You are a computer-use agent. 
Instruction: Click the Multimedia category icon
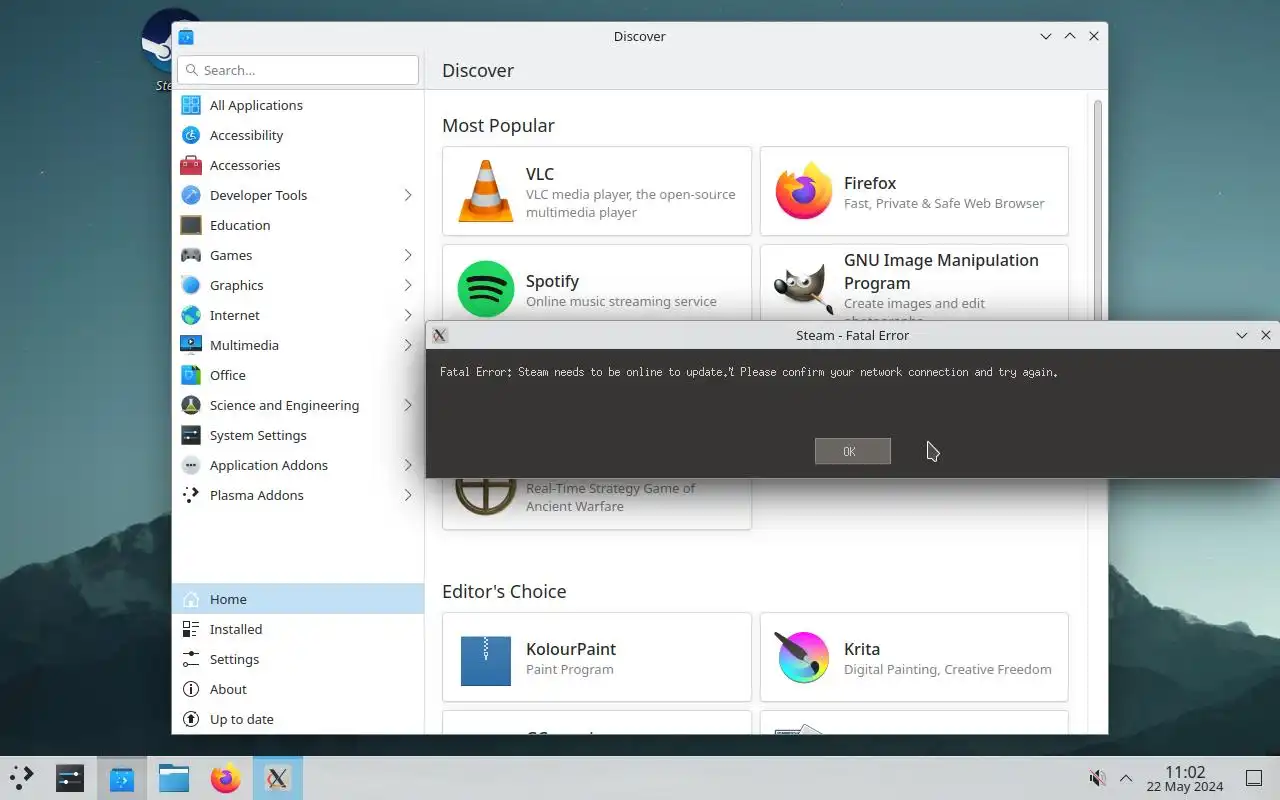pyautogui.click(x=191, y=345)
